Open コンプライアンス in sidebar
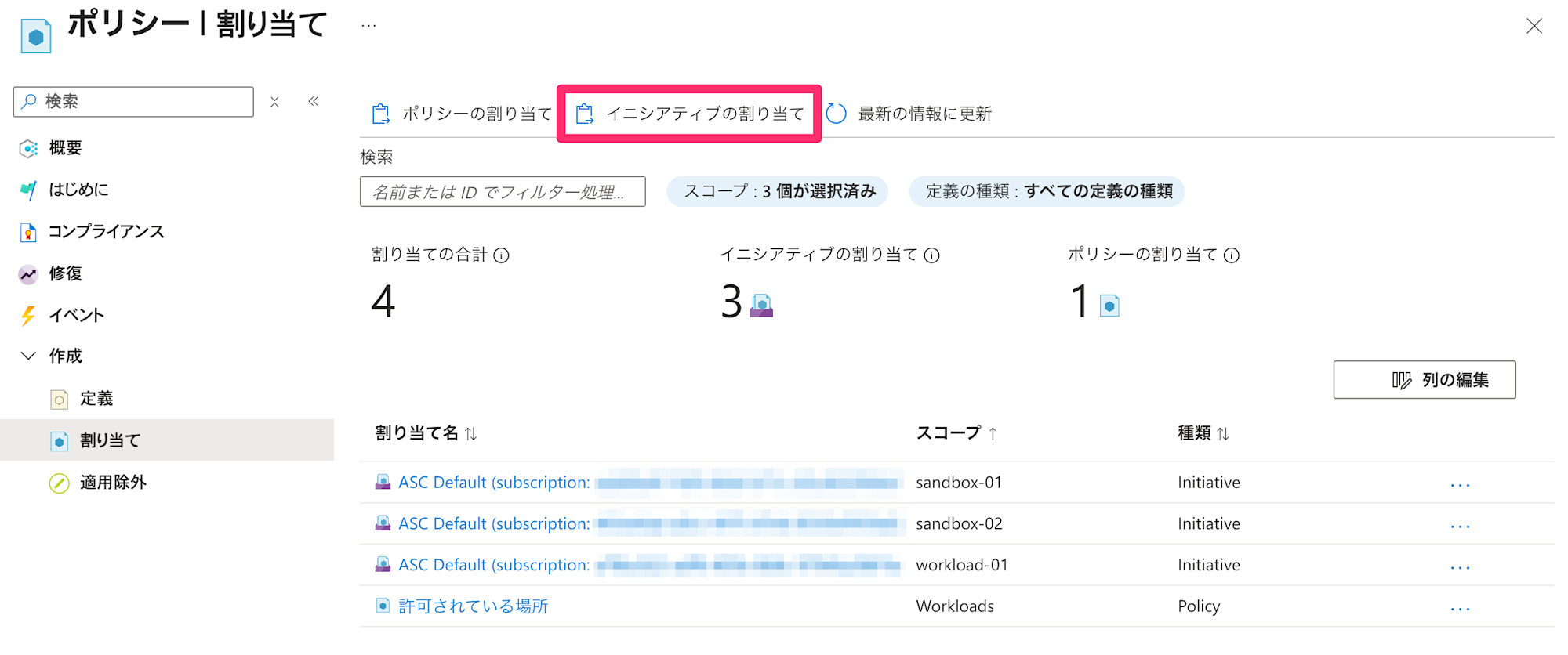The height and width of the screenshot is (655, 1568). 107,232
